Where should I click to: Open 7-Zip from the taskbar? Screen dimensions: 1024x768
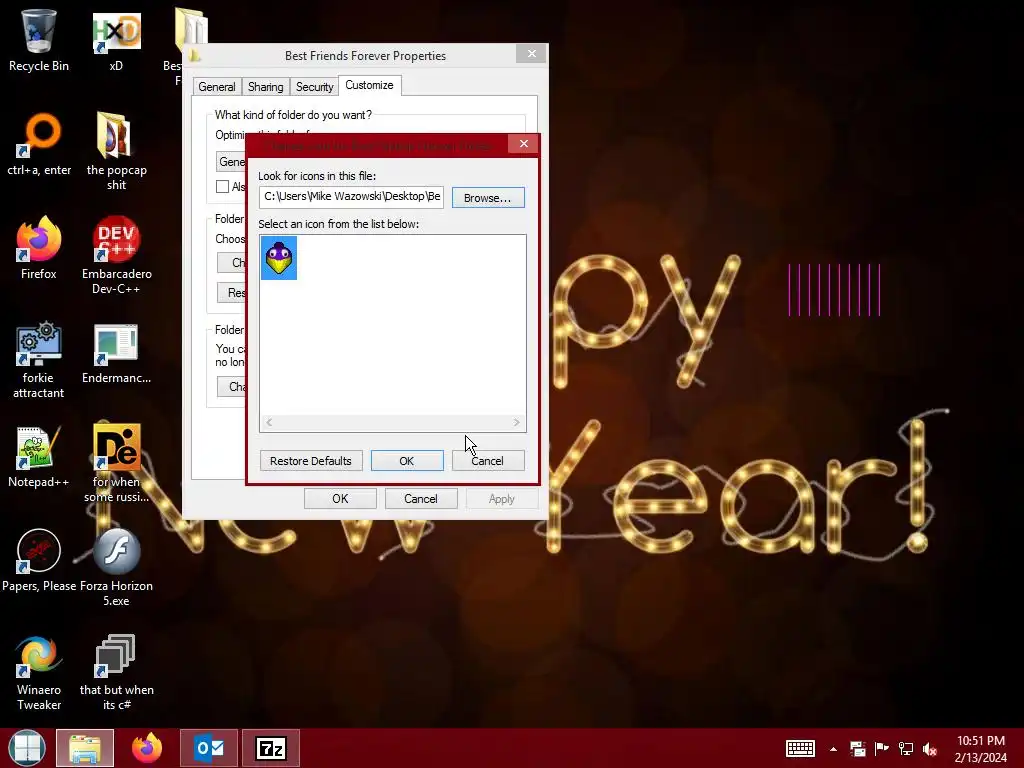coord(271,748)
